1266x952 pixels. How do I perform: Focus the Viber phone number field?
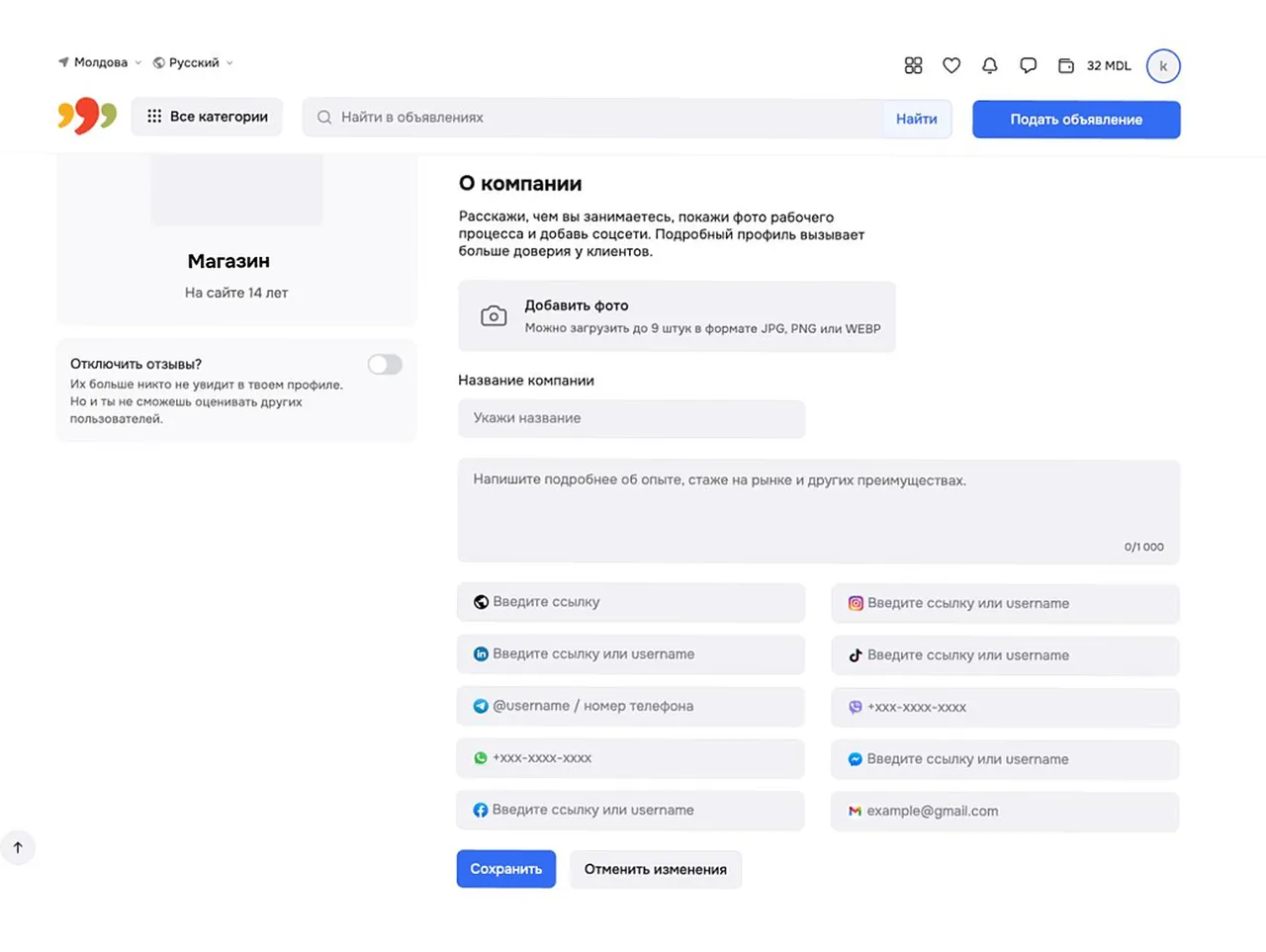[x=1005, y=707]
